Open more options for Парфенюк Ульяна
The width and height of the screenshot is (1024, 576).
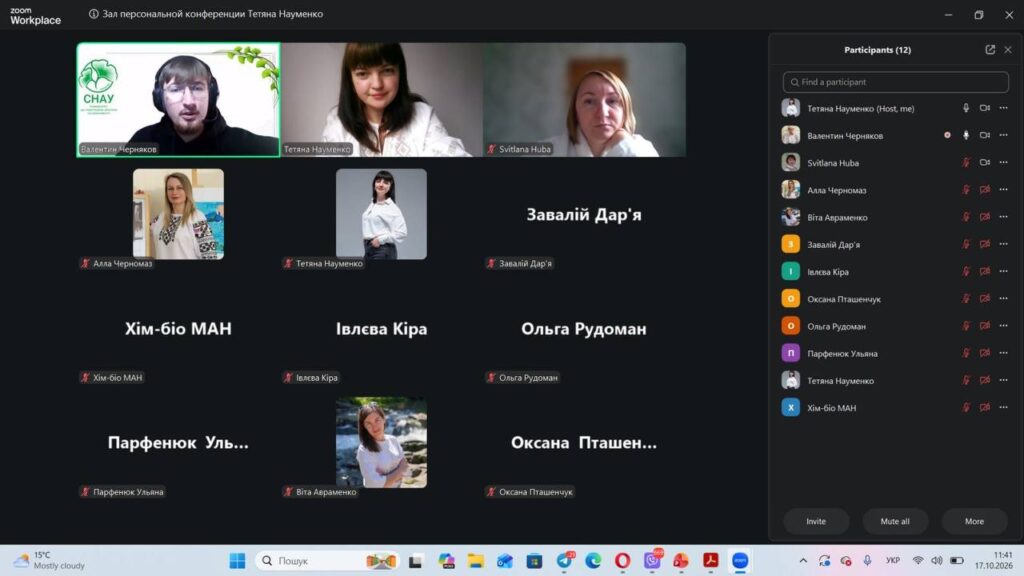[1004, 353]
